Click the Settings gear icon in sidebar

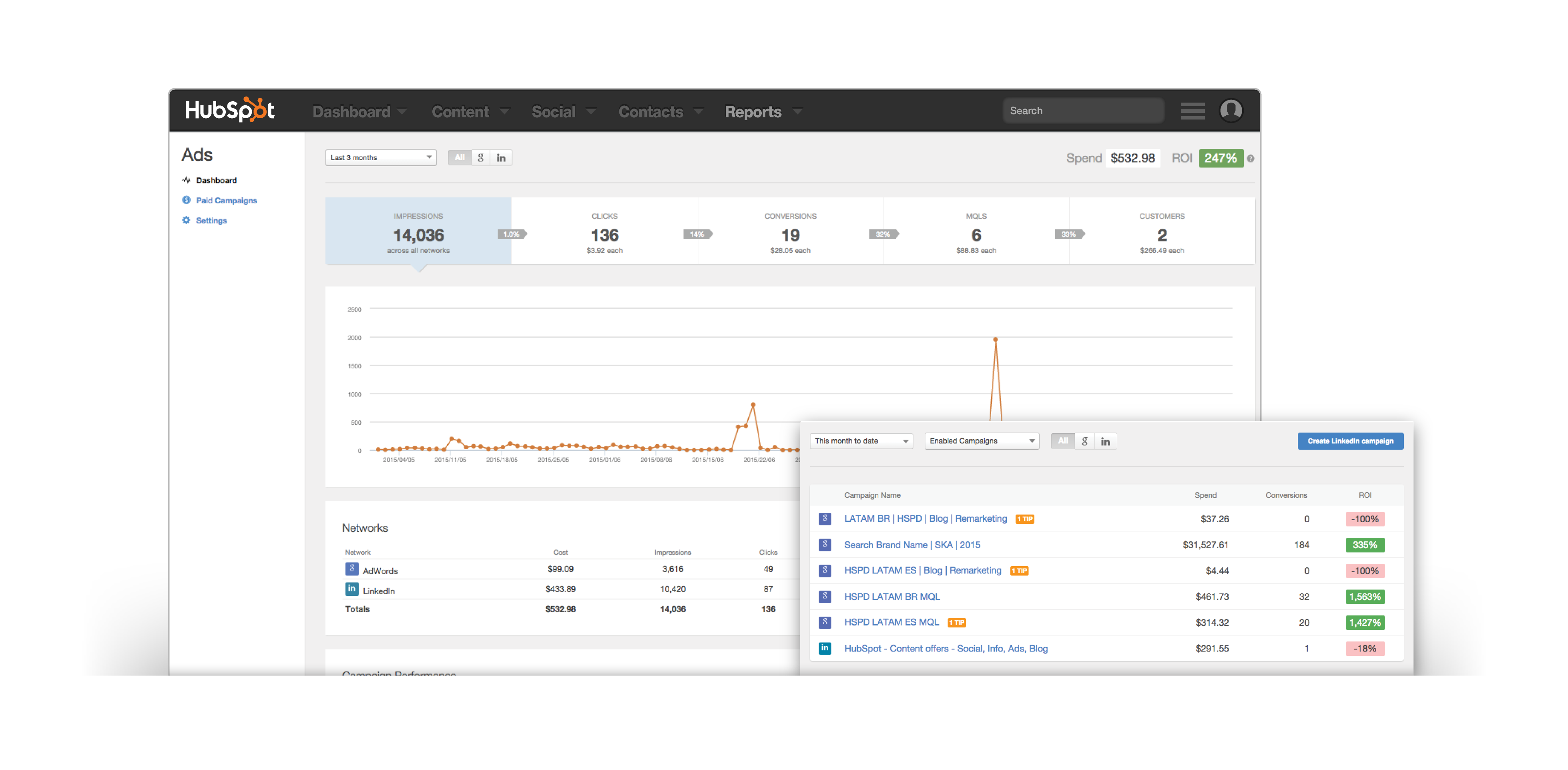[186, 220]
